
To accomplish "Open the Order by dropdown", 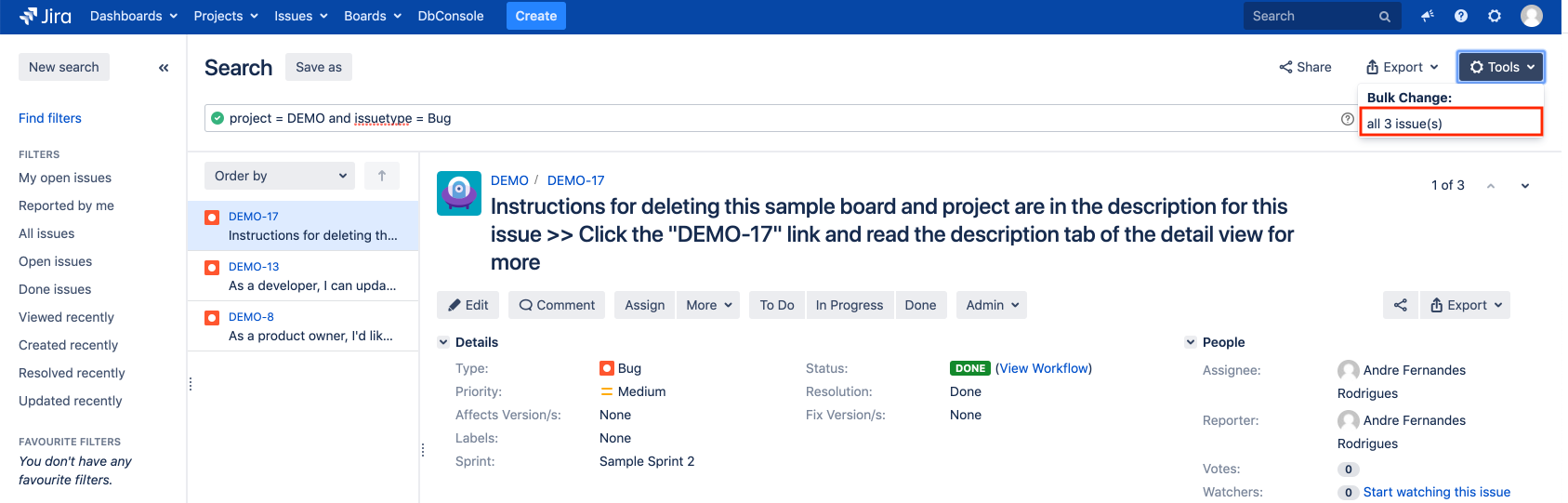I will click(280, 176).
